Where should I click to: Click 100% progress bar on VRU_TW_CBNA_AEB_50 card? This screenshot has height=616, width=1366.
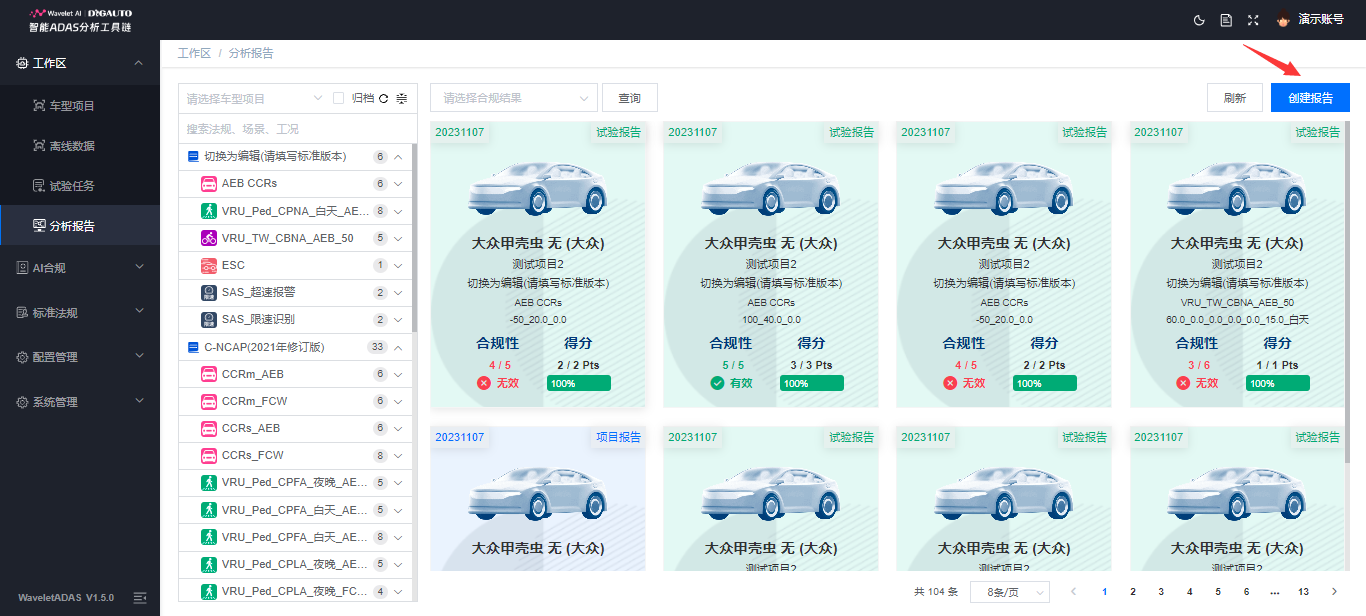tap(1278, 383)
